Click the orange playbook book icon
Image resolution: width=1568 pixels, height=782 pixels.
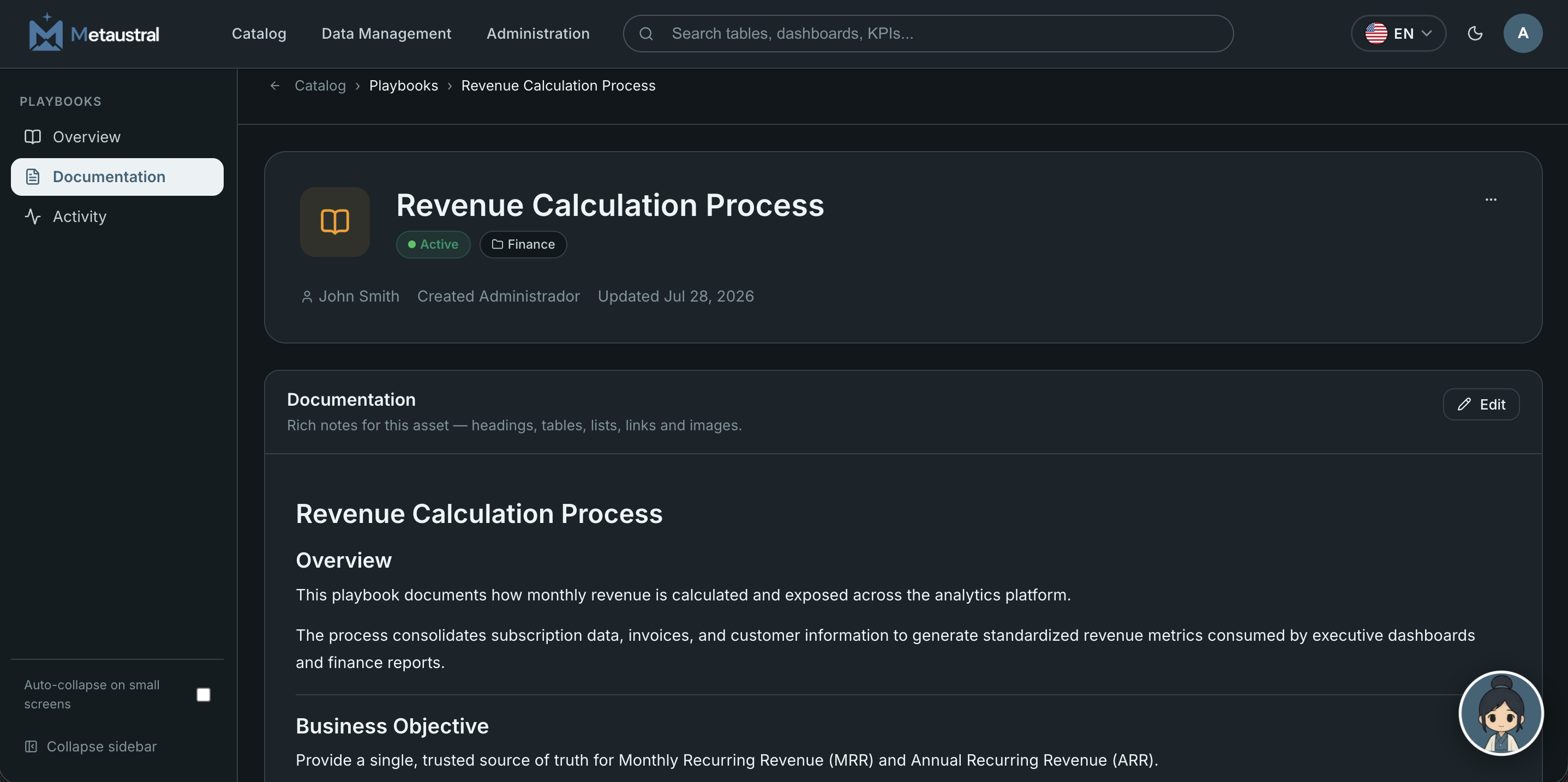pyautogui.click(x=335, y=221)
